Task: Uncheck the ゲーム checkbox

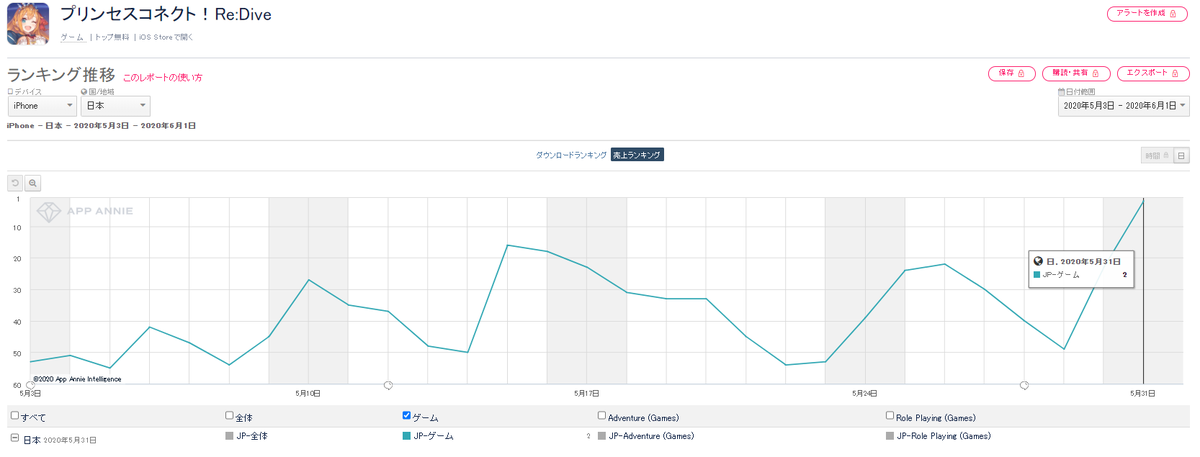Action: (406, 416)
